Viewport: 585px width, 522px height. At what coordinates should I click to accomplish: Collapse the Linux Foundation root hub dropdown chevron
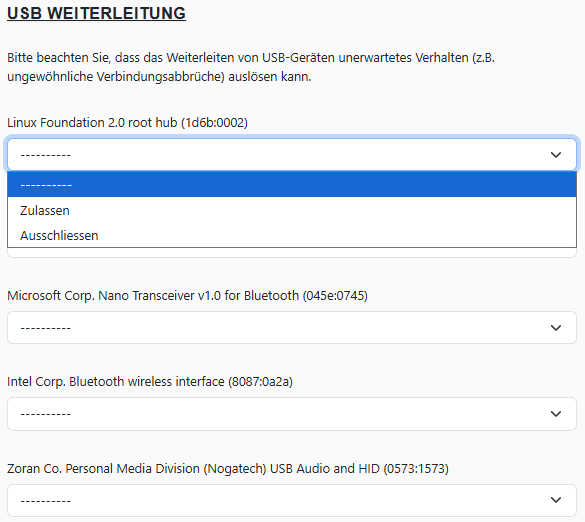click(x=556, y=155)
